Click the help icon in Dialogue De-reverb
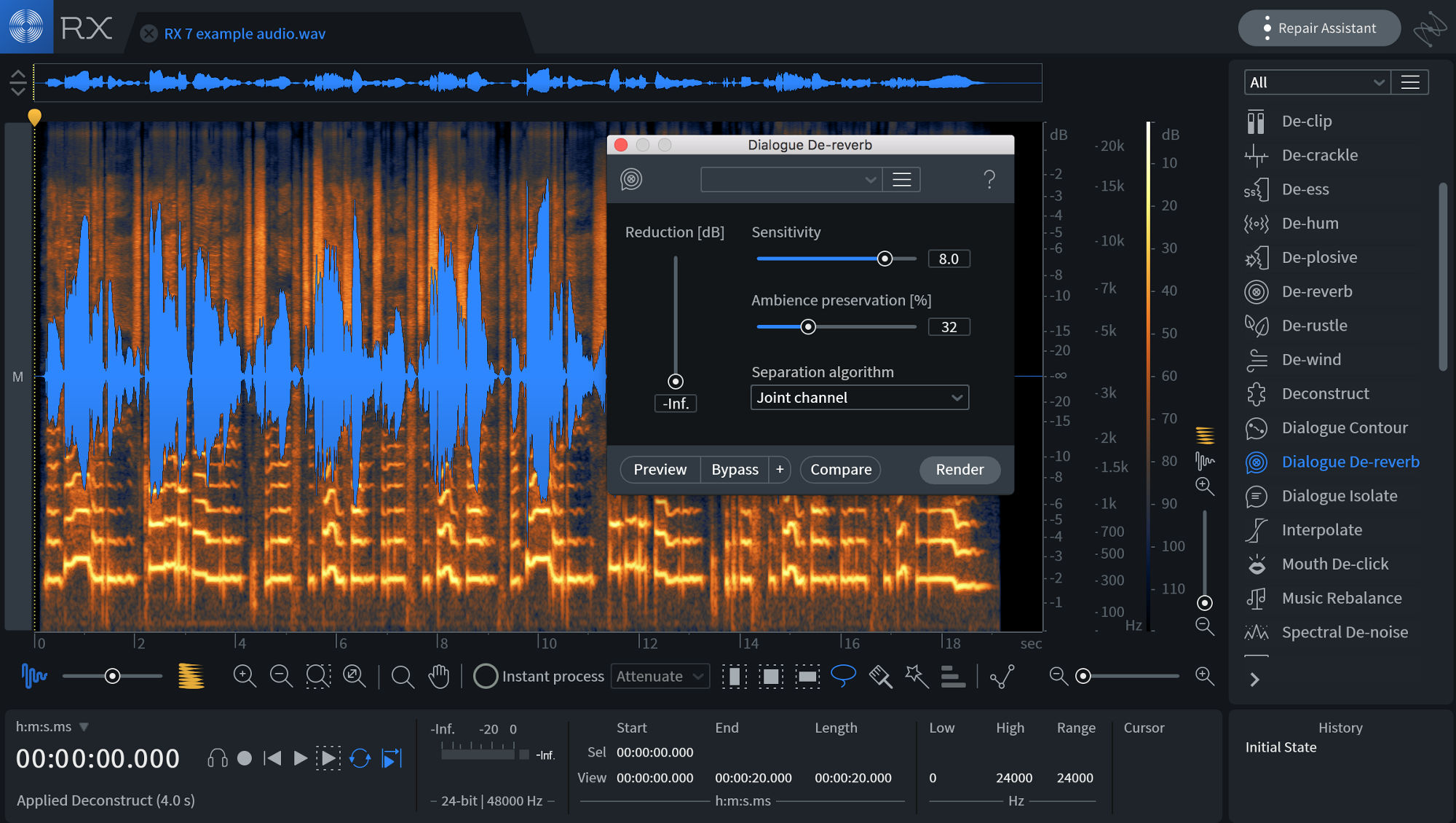This screenshot has height=823, width=1456. click(x=989, y=179)
